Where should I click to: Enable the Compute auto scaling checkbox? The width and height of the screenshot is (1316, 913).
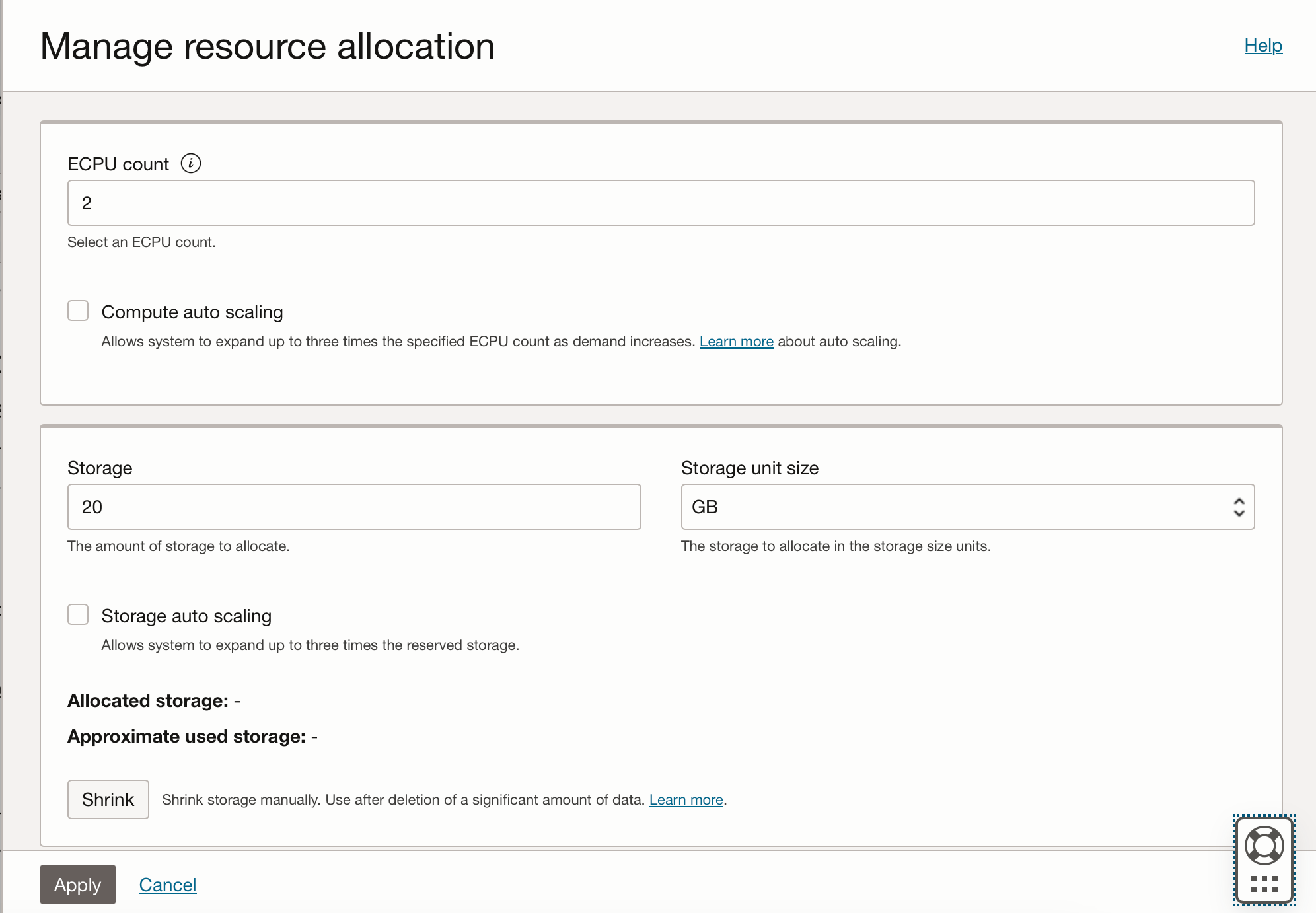point(77,310)
